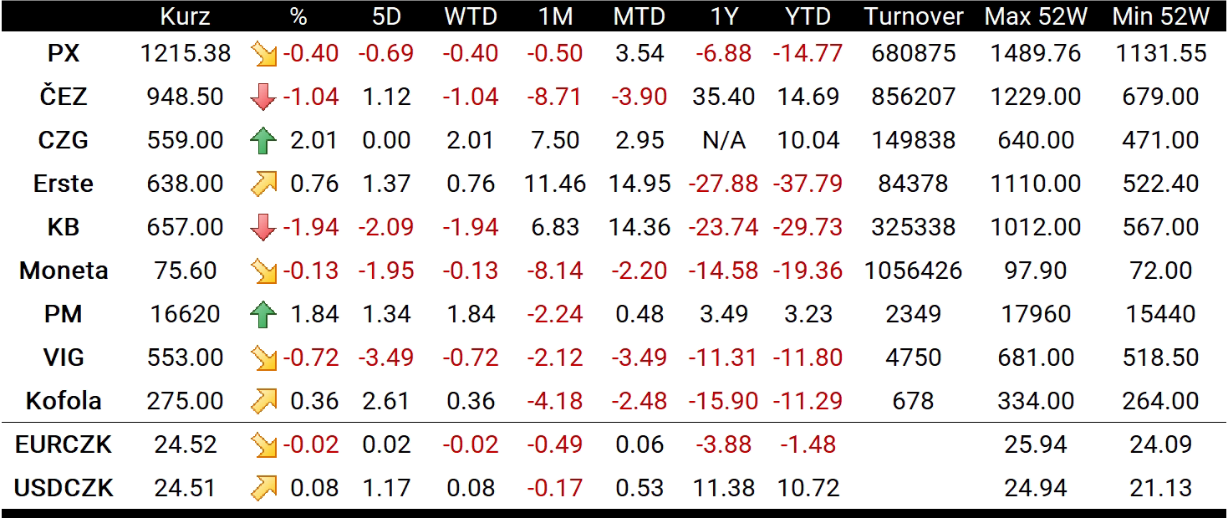Select the Min 52W column header
Viewport: 1230px width, 521px height.
pyautogui.click(x=1159, y=17)
